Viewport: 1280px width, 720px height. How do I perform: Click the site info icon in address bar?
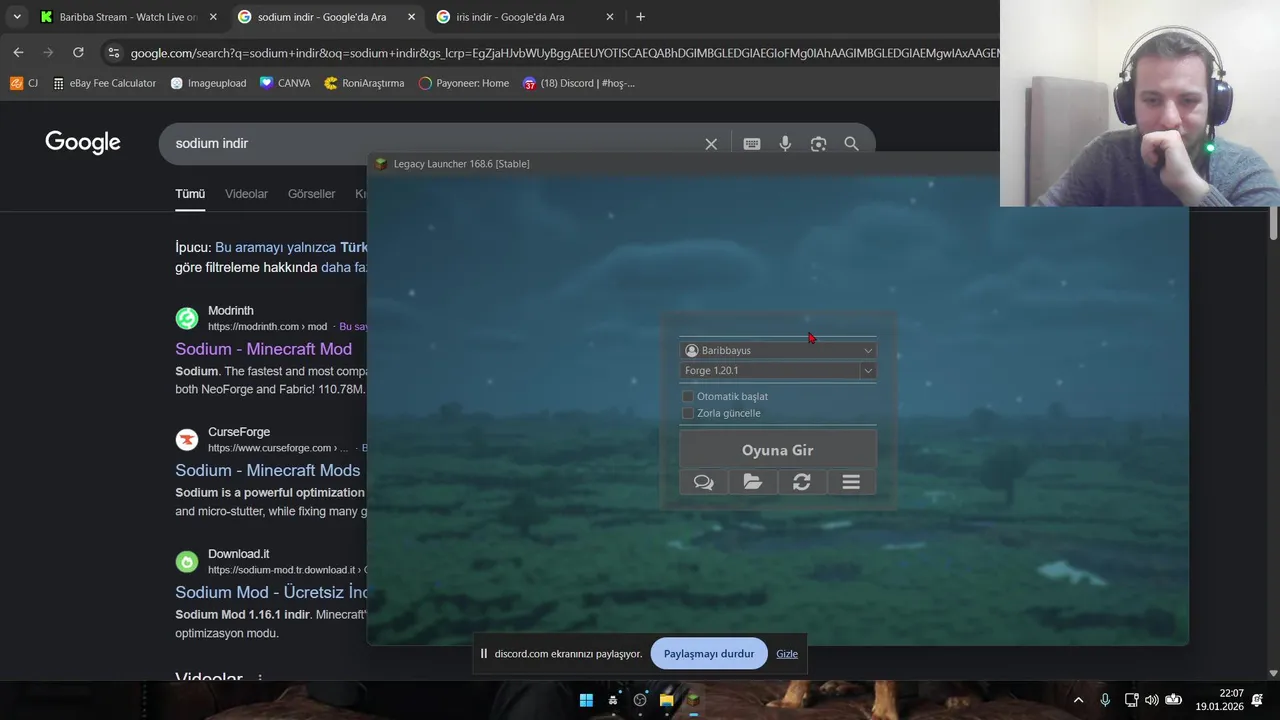(x=113, y=53)
